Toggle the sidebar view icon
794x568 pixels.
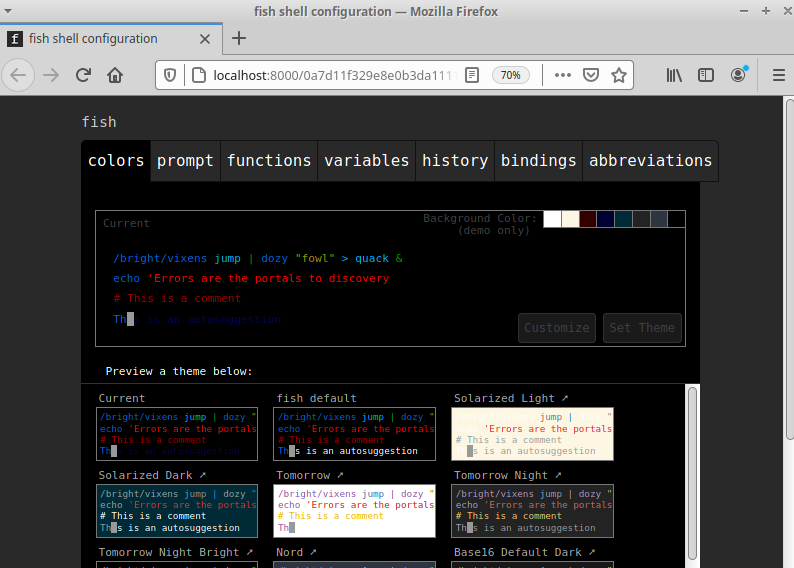pyautogui.click(x=706, y=75)
